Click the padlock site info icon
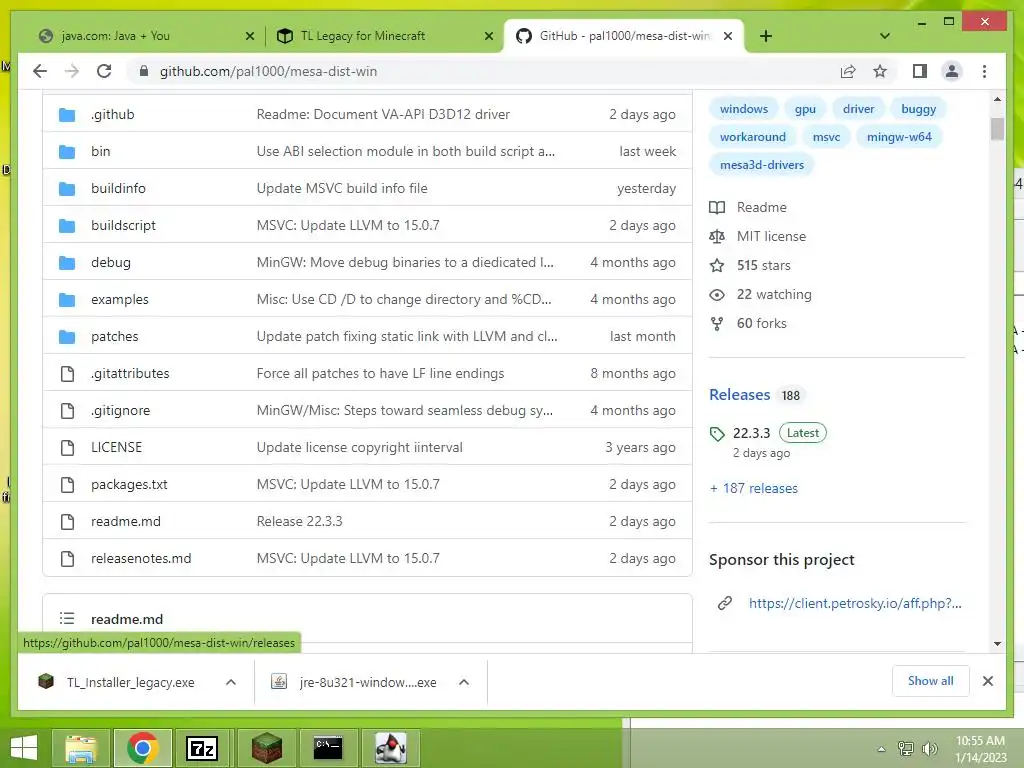This screenshot has height=768, width=1024. pyautogui.click(x=144, y=71)
